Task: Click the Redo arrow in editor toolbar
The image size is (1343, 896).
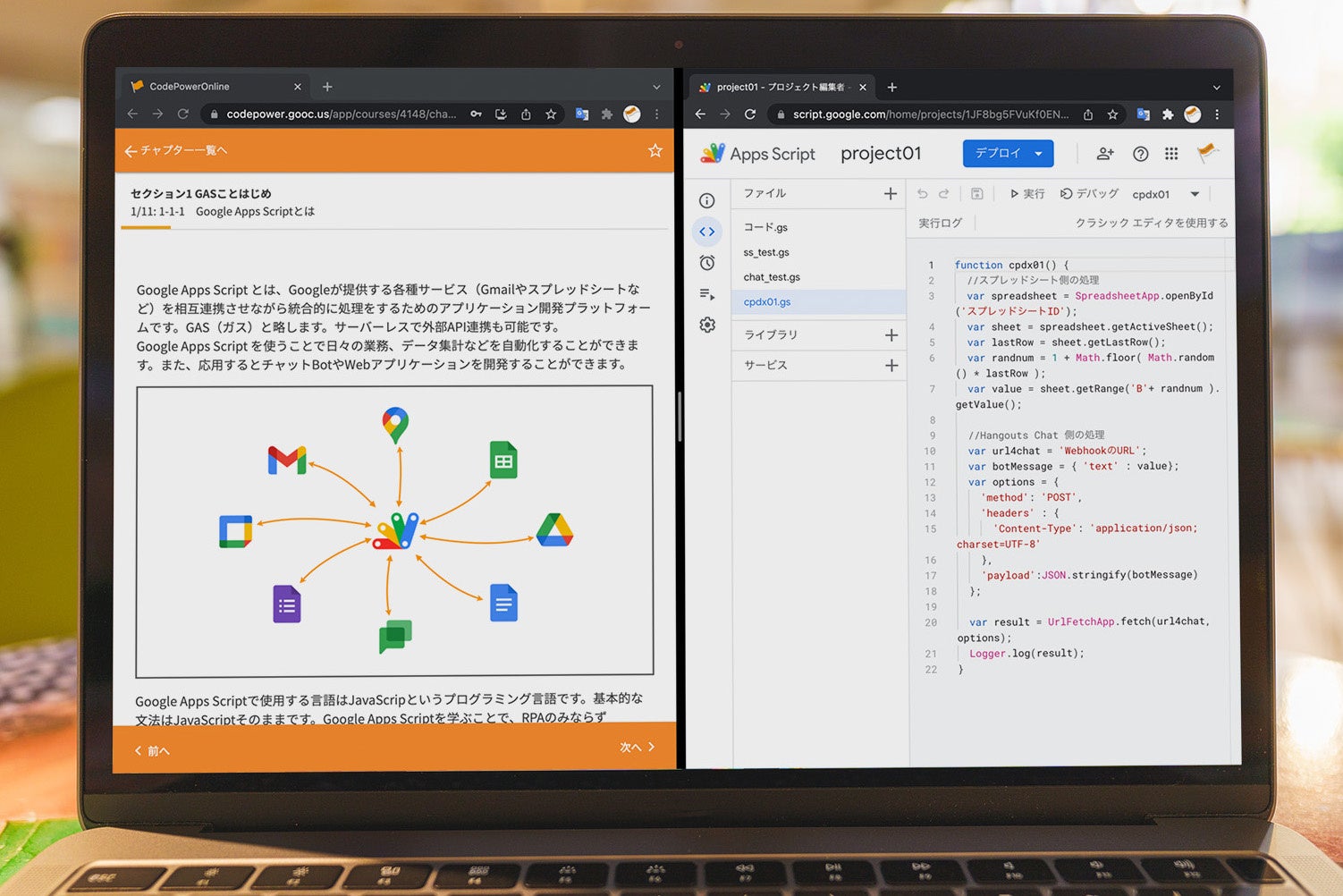Action: (x=944, y=193)
